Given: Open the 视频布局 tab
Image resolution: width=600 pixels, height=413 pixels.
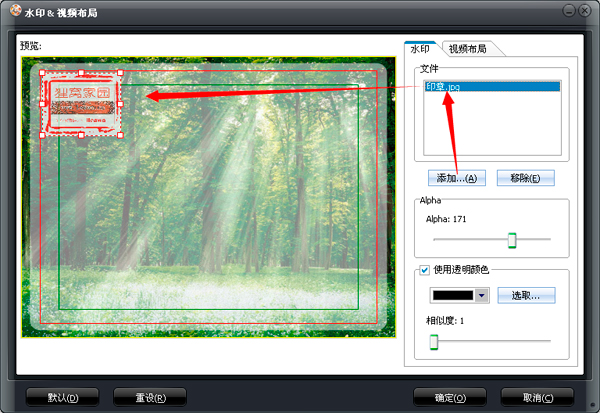Looking at the screenshot, I should (469, 48).
